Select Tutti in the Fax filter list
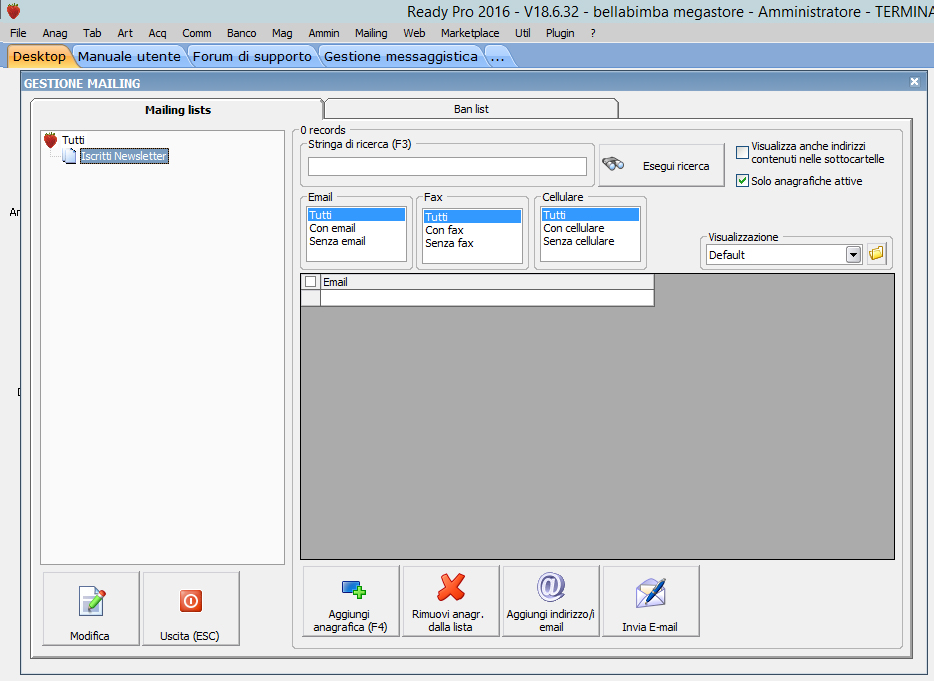Screen dimensions: 934x681 pos(472,217)
